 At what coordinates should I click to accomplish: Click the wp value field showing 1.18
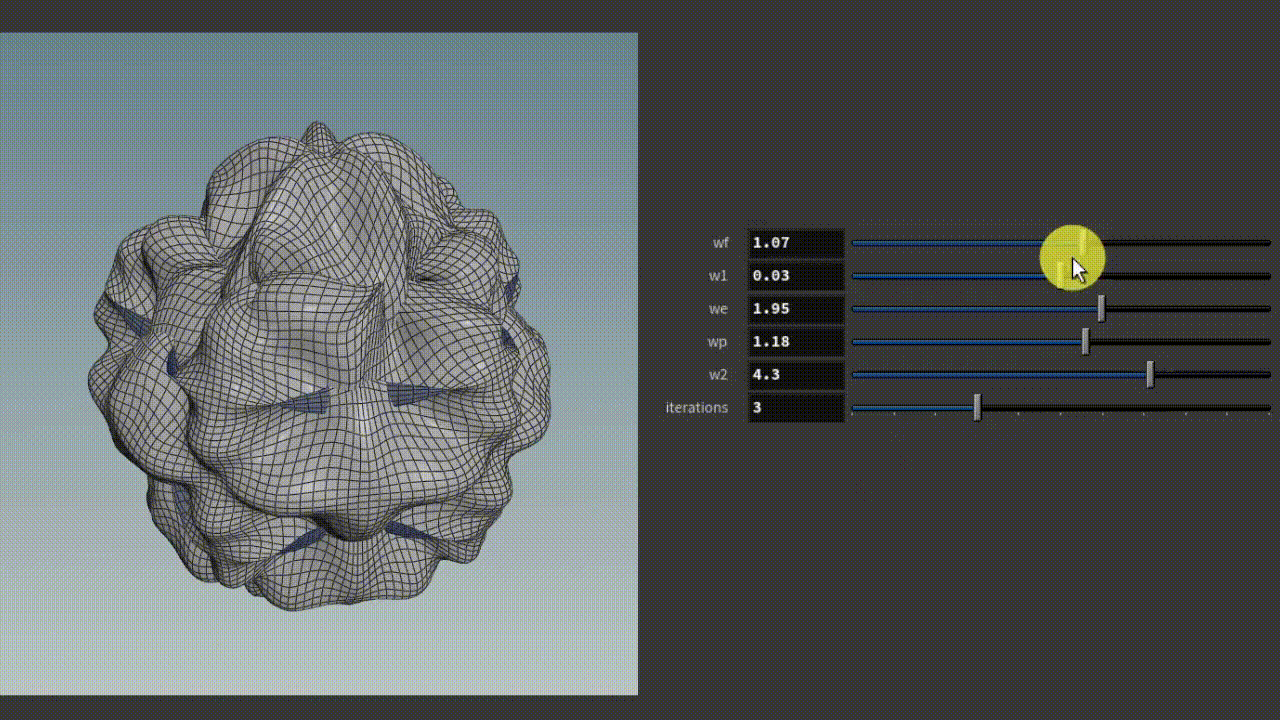pyautogui.click(x=796, y=342)
